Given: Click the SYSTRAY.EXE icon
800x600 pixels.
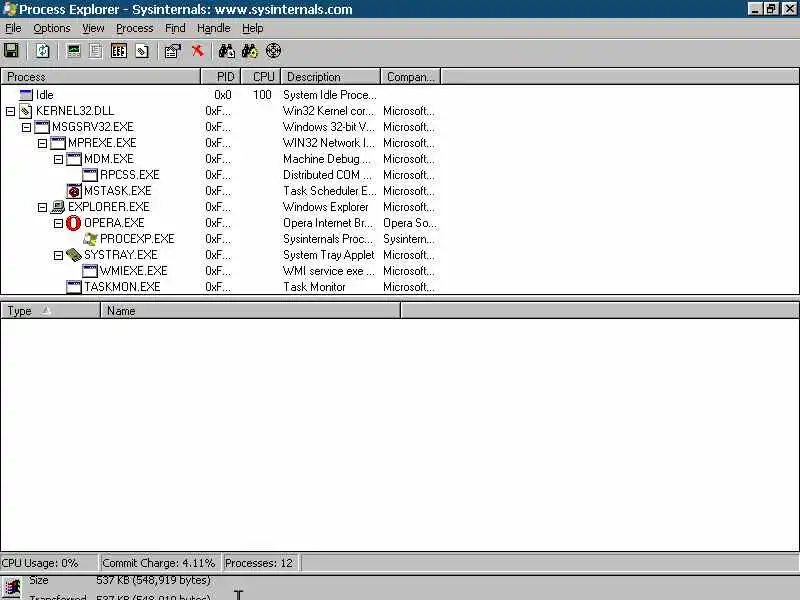Looking at the screenshot, I should pos(74,255).
